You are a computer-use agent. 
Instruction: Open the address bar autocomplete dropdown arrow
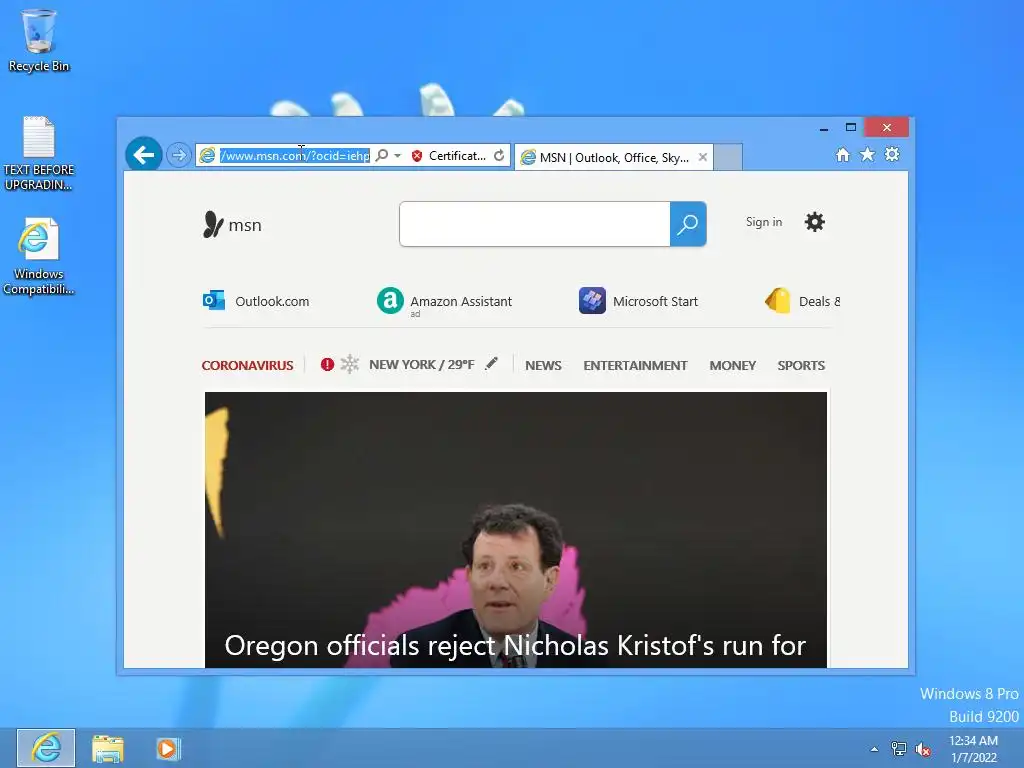(397, 155)
